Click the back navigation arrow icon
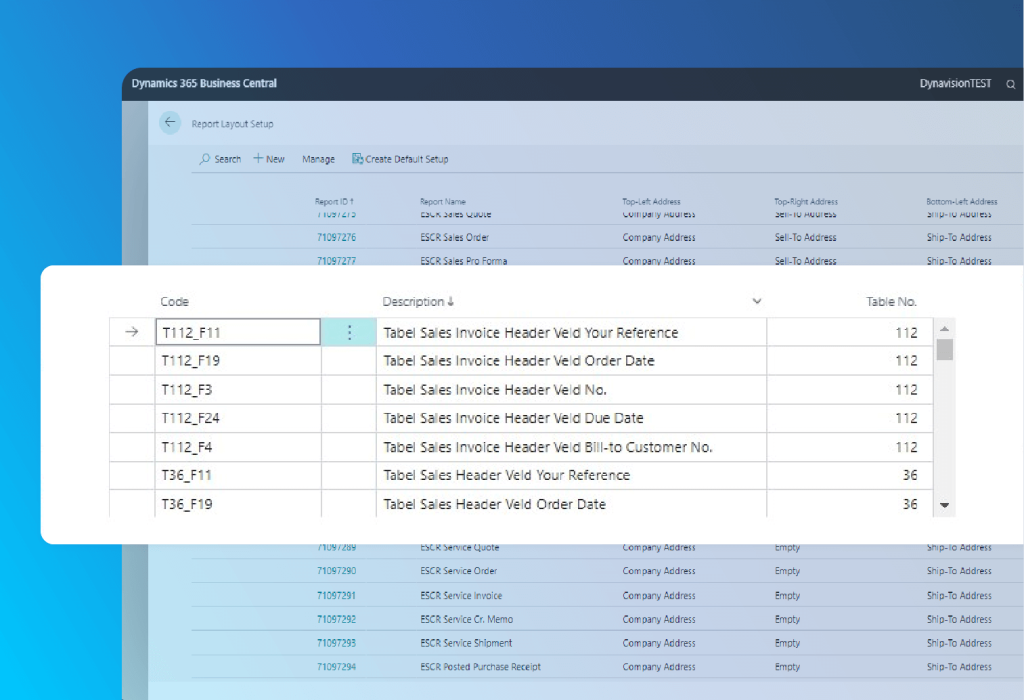This screenshot has width=1024, height=700. (169, 122)
